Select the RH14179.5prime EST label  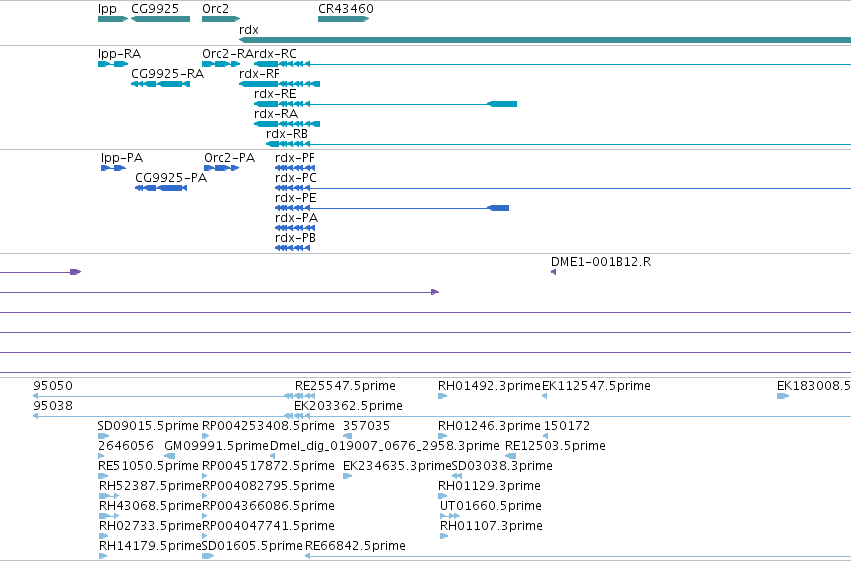coord(150,547)
